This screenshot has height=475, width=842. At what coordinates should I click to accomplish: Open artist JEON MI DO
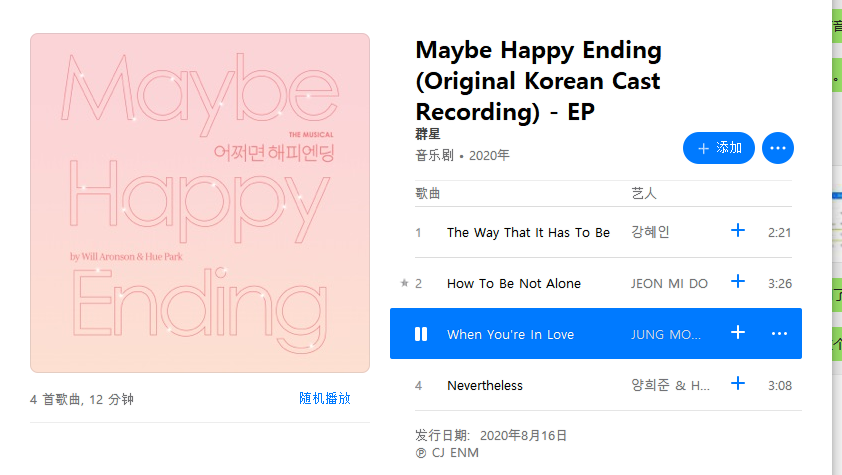(x=669, y=283)
